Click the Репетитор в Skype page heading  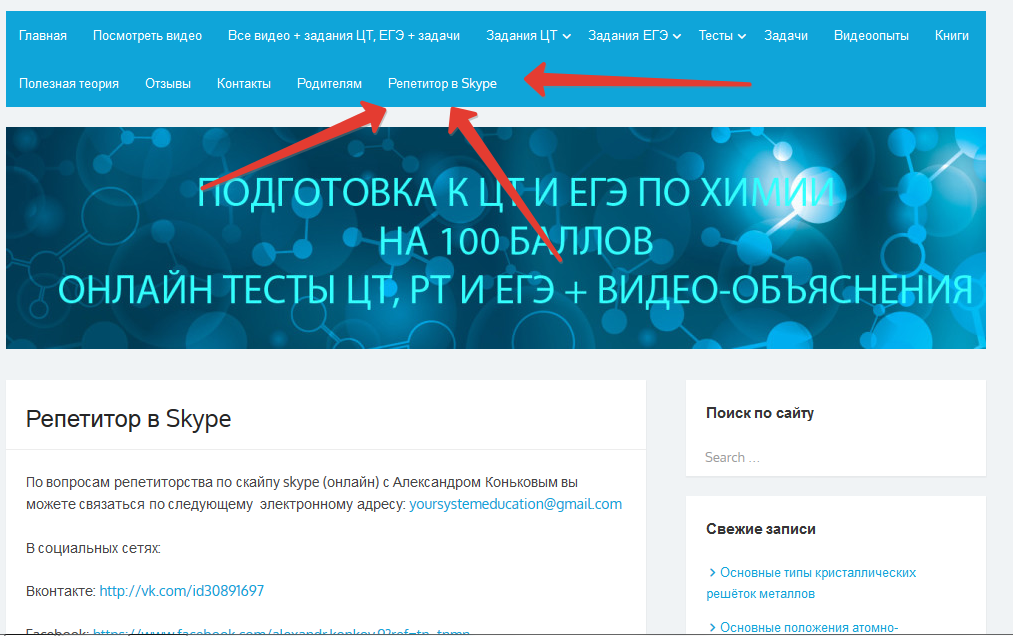[x=129, y=419]
